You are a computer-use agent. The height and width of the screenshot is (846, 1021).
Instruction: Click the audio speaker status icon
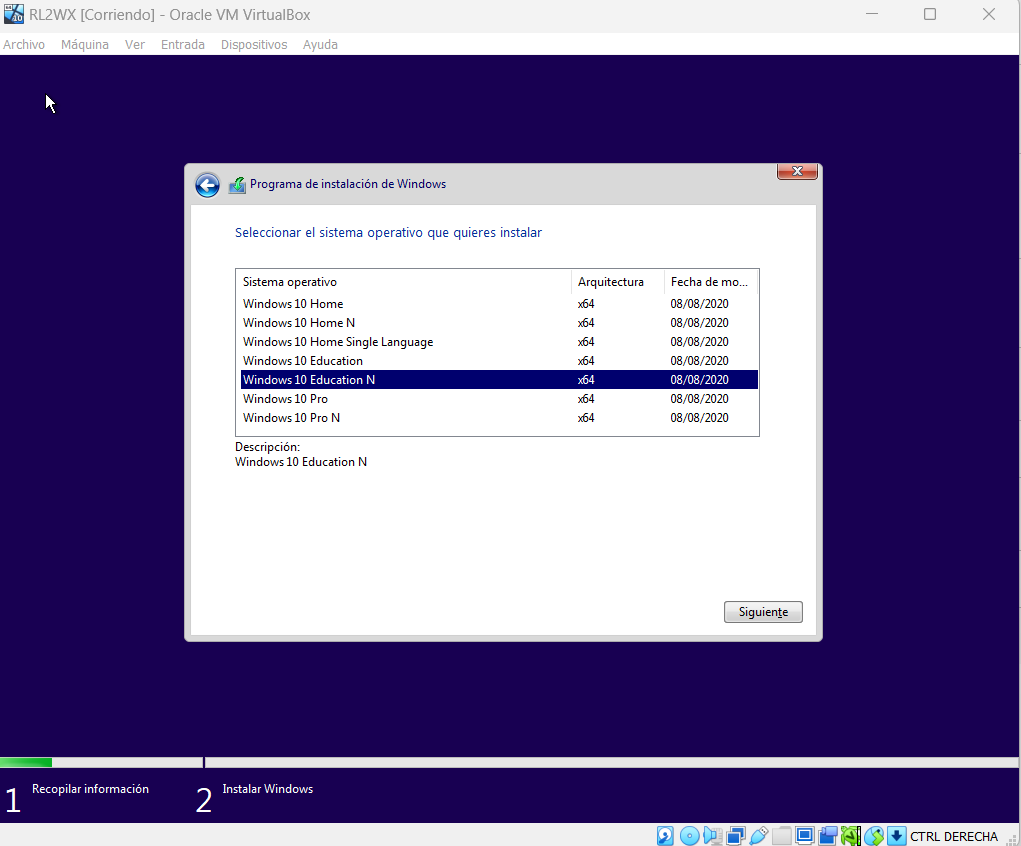click(x=712, y=836)
